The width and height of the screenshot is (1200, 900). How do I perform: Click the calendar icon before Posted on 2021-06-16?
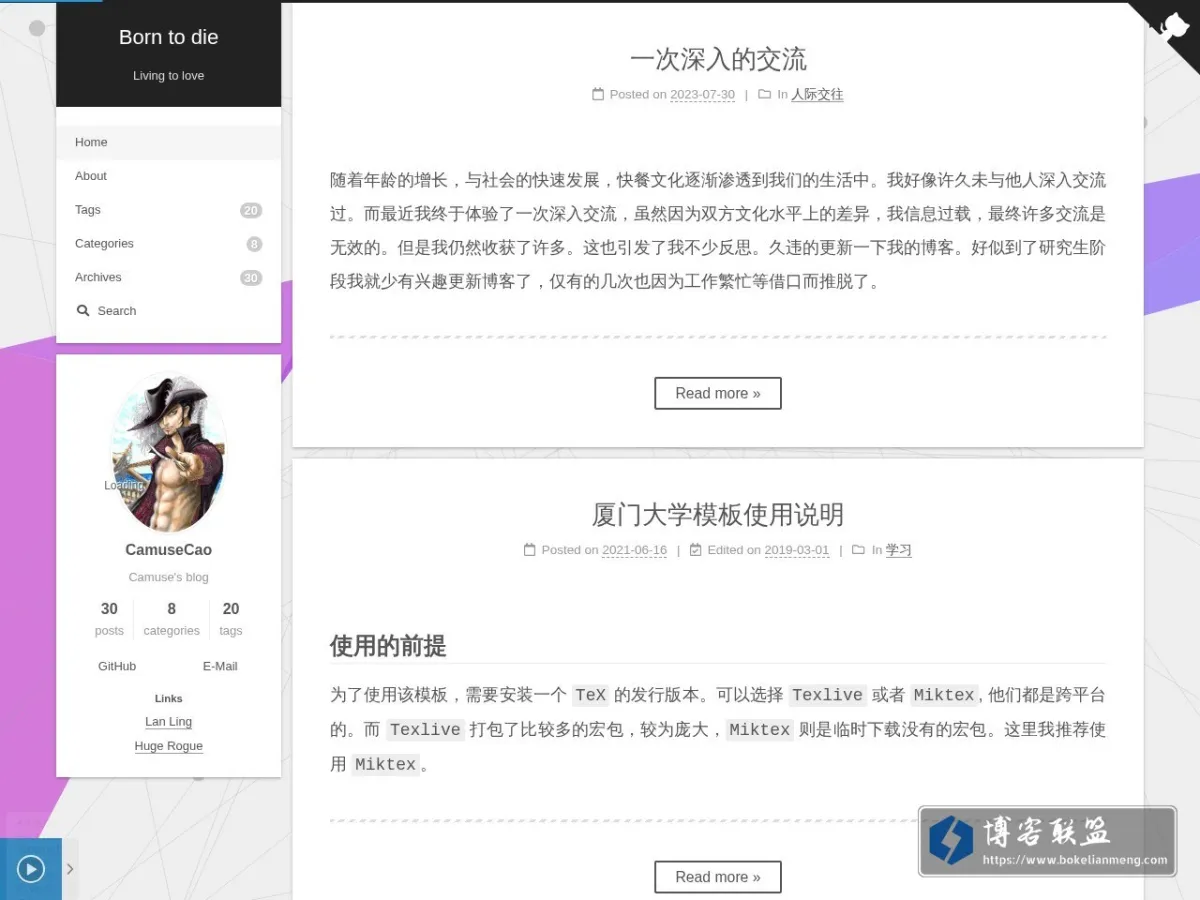pyautogui.click(x=530, y=549)
